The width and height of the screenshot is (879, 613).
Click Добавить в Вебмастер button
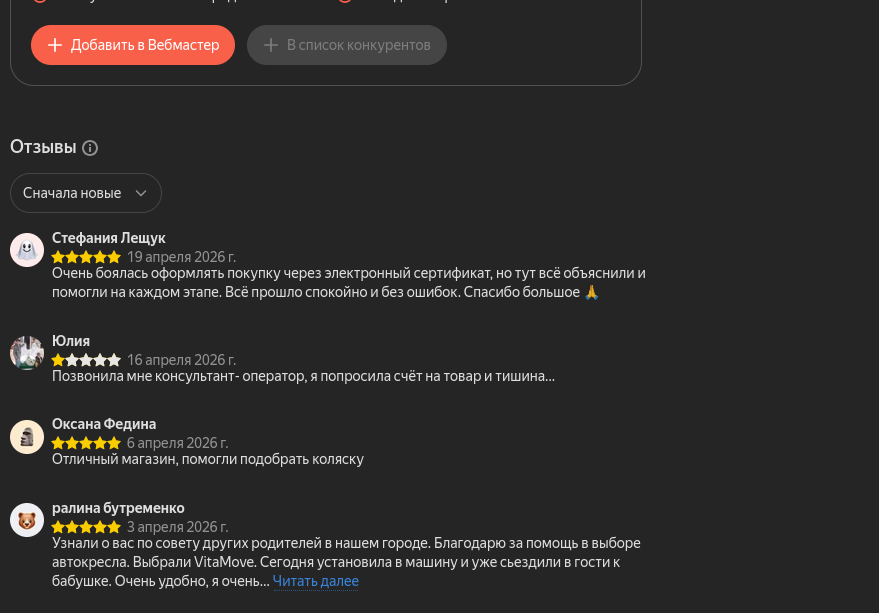[133, 45]
